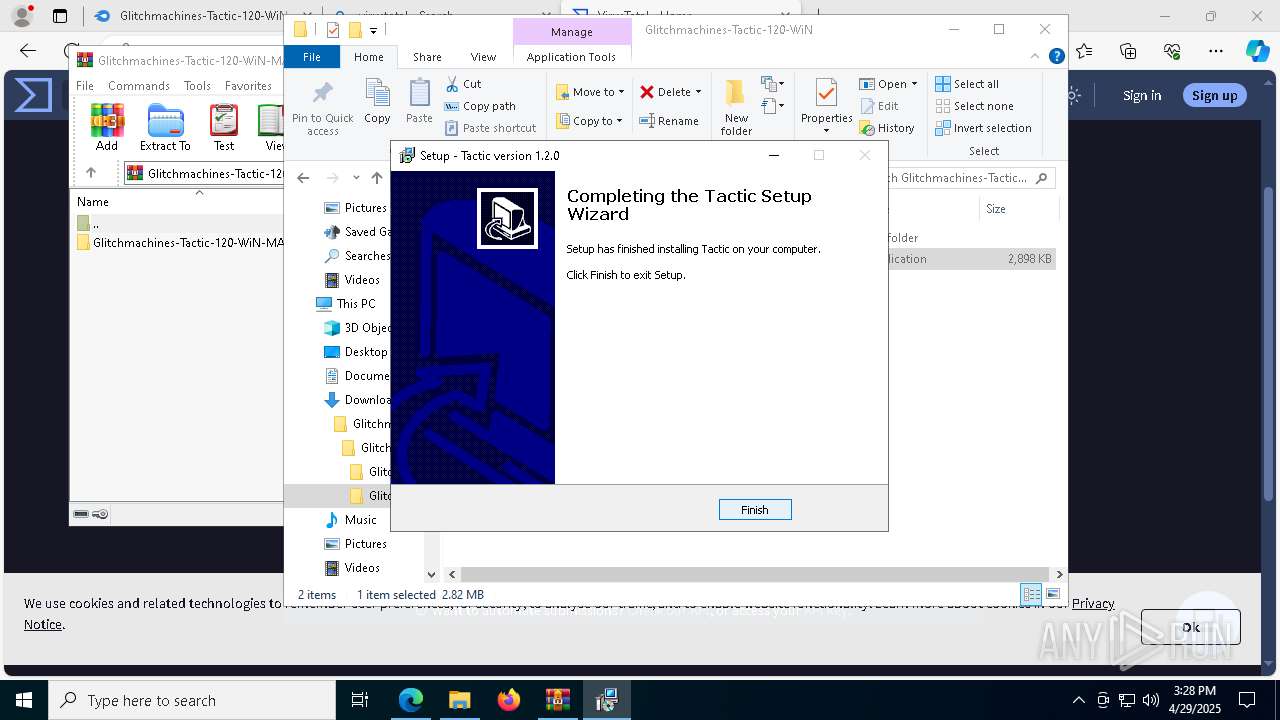The image size is (1280, 720).
Task: Click Sign in on browser page
Action: pos(1142,95)
